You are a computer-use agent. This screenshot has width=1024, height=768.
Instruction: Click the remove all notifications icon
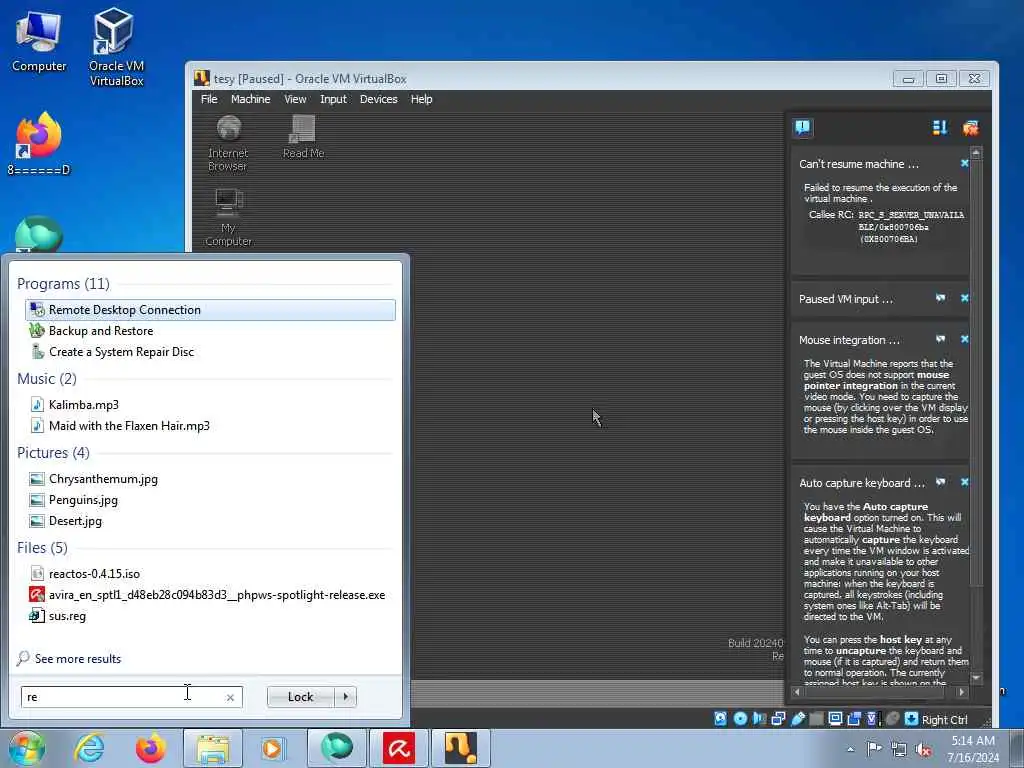click(970, 127)
